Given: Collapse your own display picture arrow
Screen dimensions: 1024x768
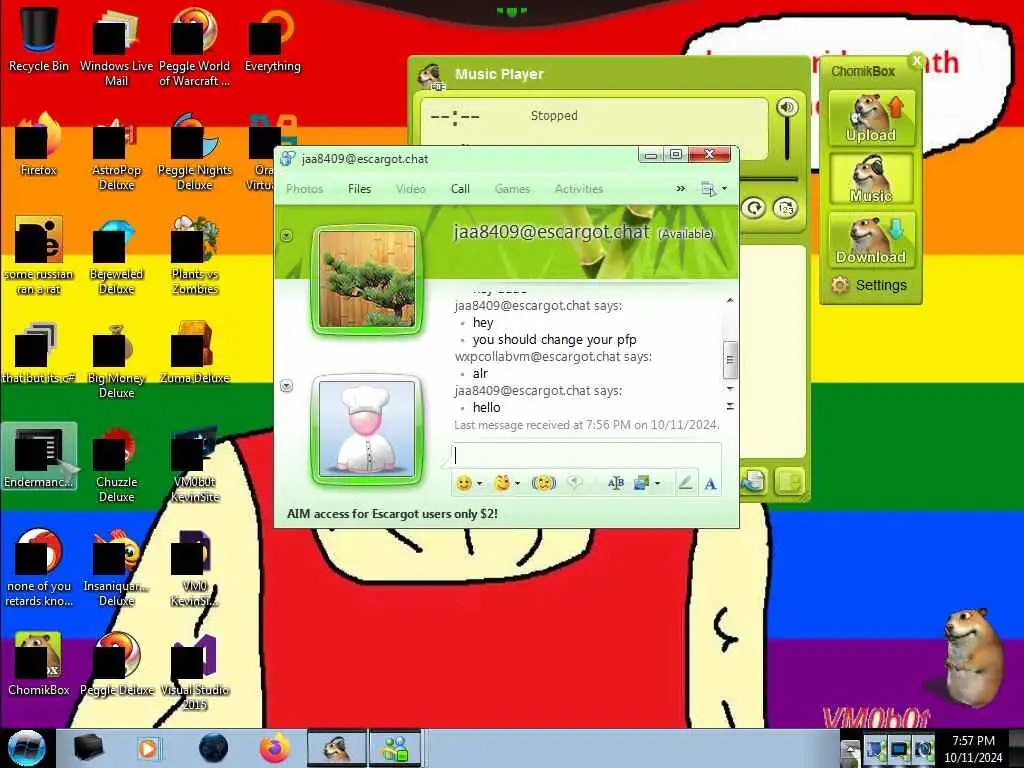Looking at the screenshot, I should [286, 386].
